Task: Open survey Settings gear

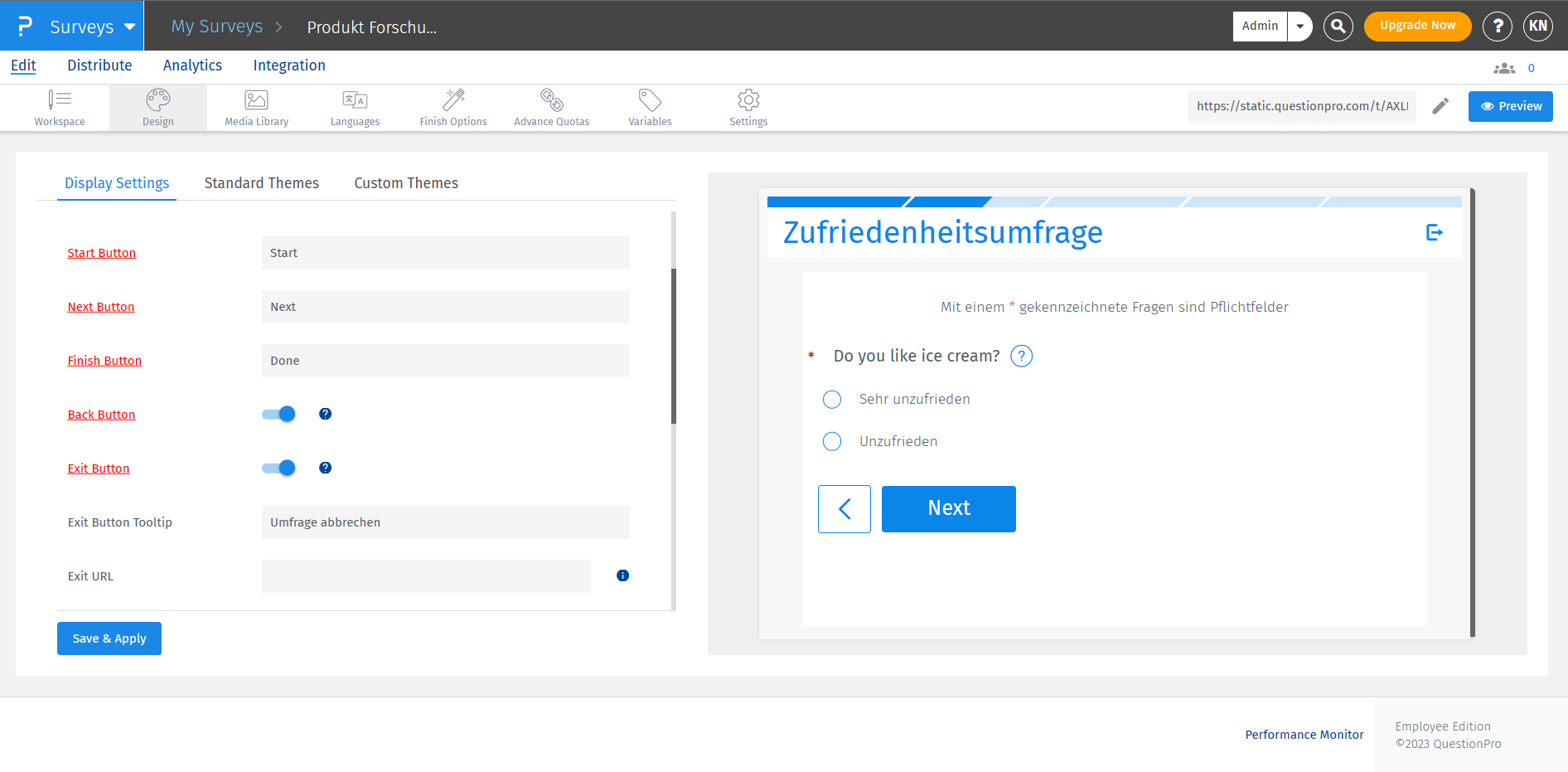Action: [x=748, y=107]
